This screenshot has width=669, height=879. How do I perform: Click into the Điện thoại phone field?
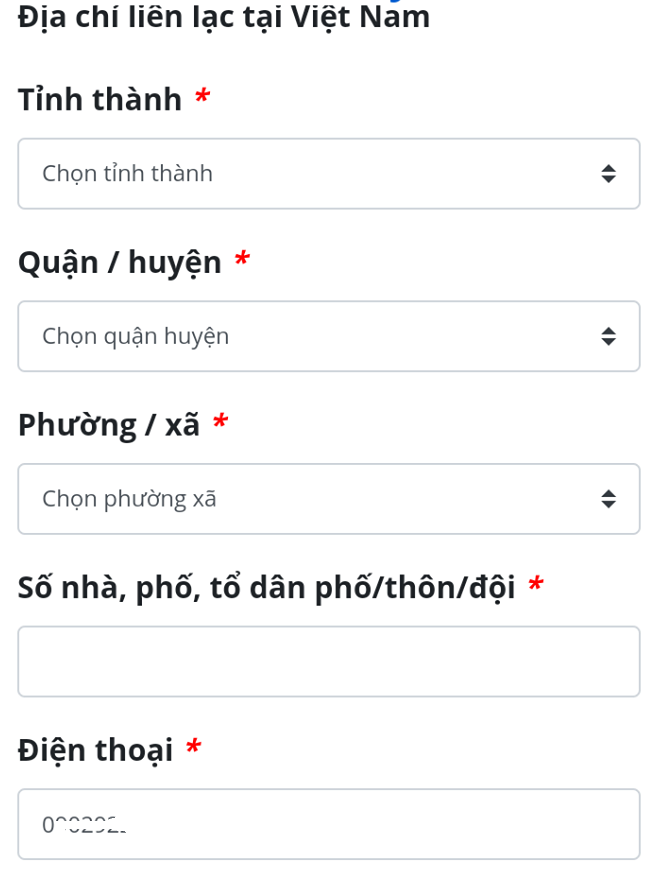pyautogui.click(x=329, y=824)
